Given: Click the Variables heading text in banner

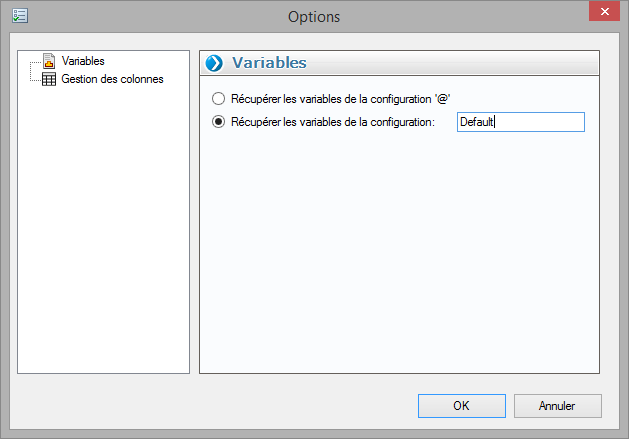Looking at the screenshot, I should (269, 63).
